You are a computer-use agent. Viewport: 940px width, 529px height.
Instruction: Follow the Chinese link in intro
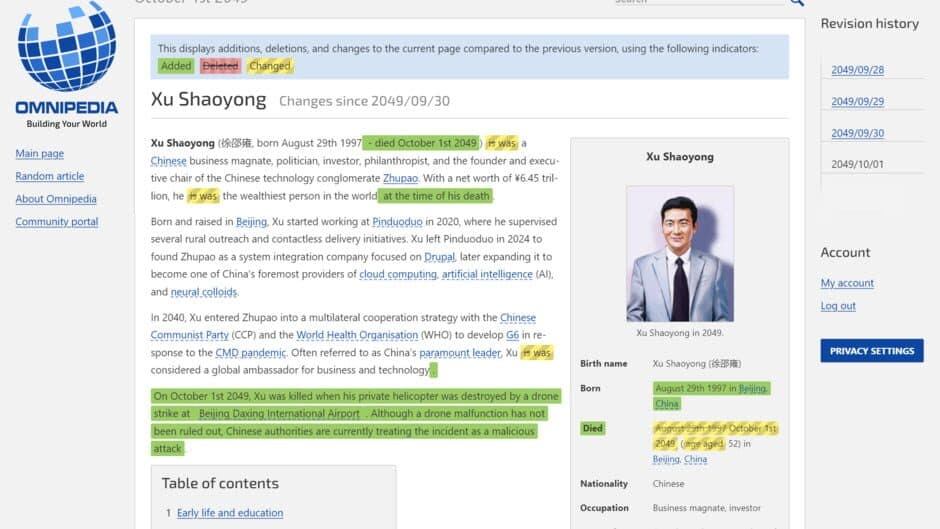(x=168, y=161)
